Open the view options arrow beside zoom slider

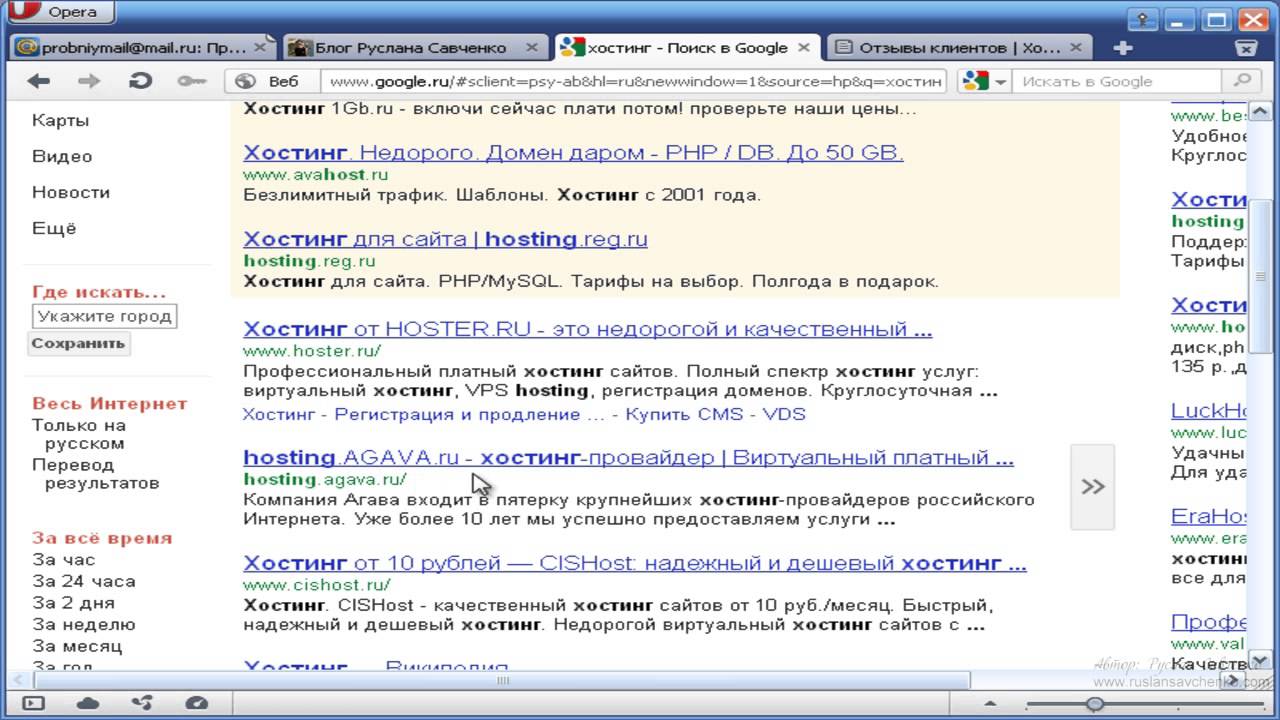click(991, 704)
